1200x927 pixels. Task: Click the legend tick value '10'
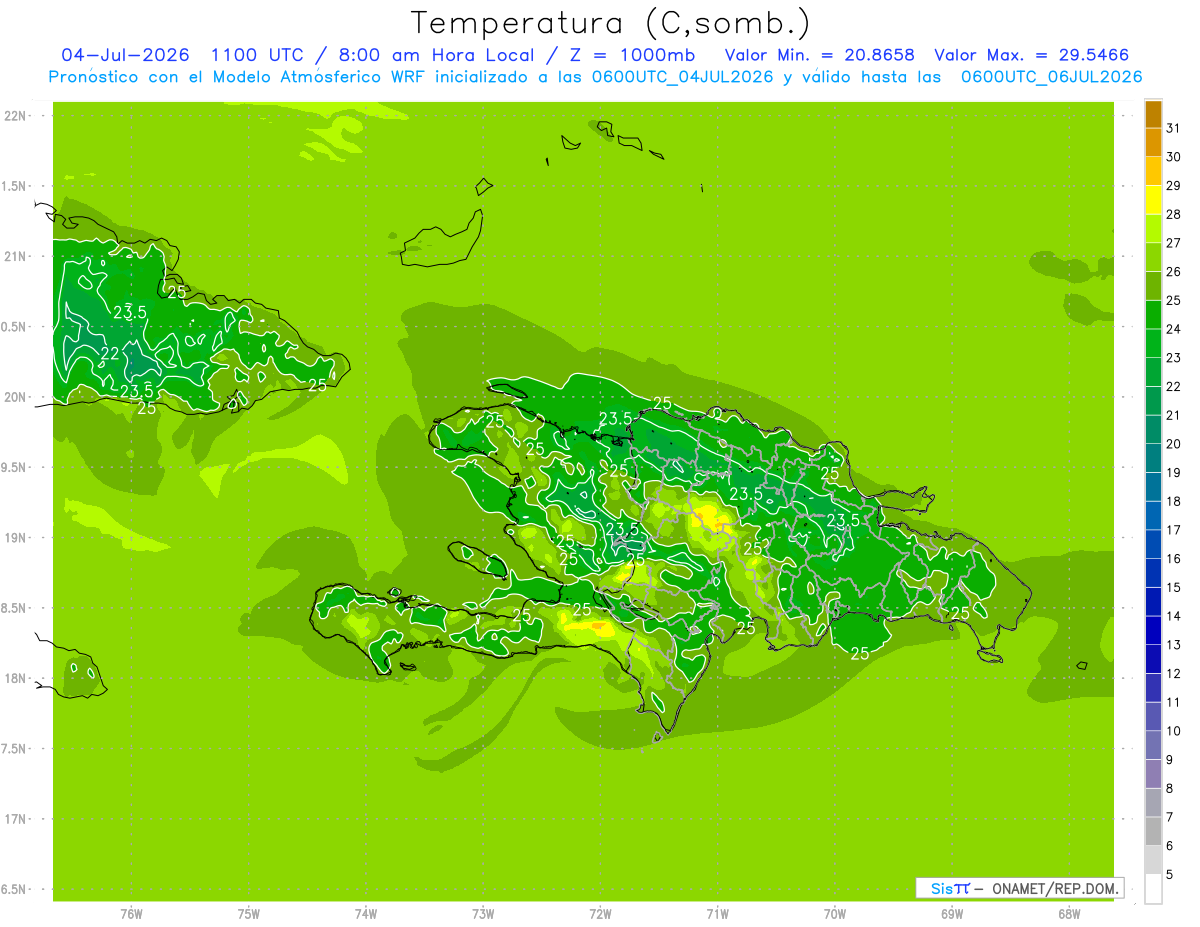tap(1174, 731)
